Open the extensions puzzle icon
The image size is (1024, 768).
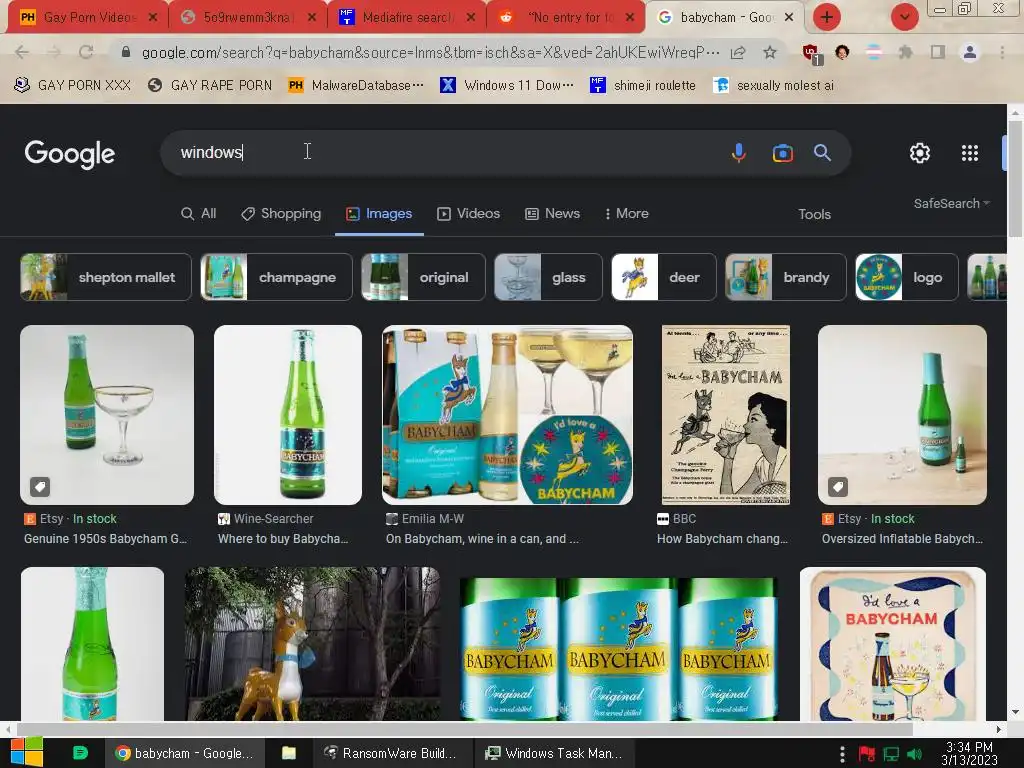(x=905, y=52)
